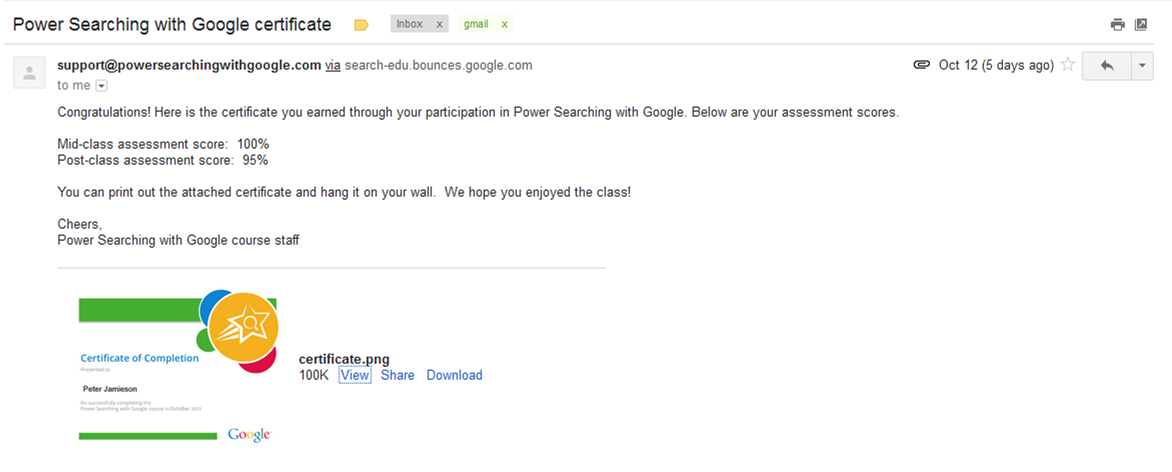
Task: Click the support@powersearchingwithgoogle.com sender address
Action: coord(189,65)
